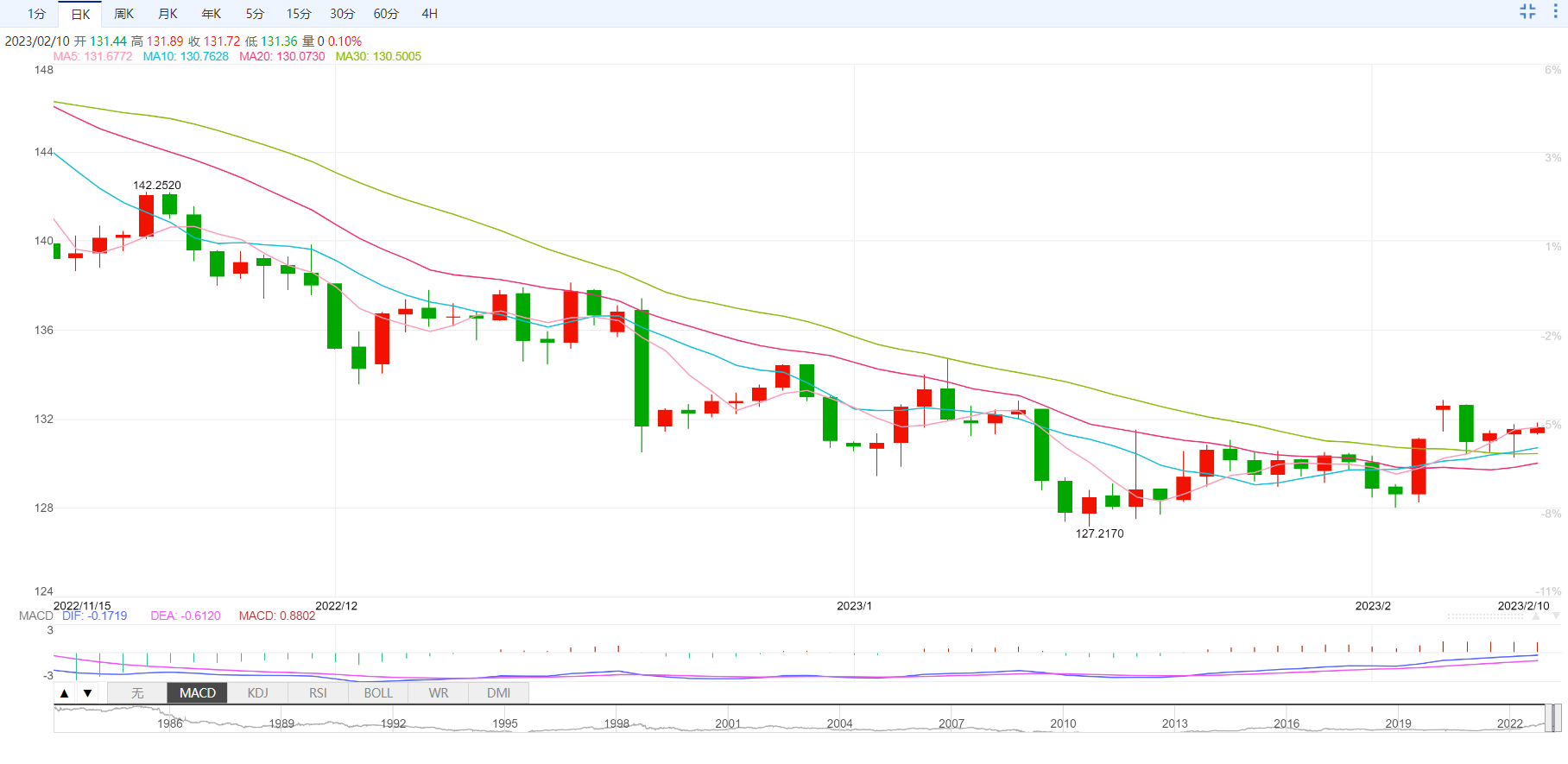
Task: Click the 136 price axis label
Action: point(44,330)
